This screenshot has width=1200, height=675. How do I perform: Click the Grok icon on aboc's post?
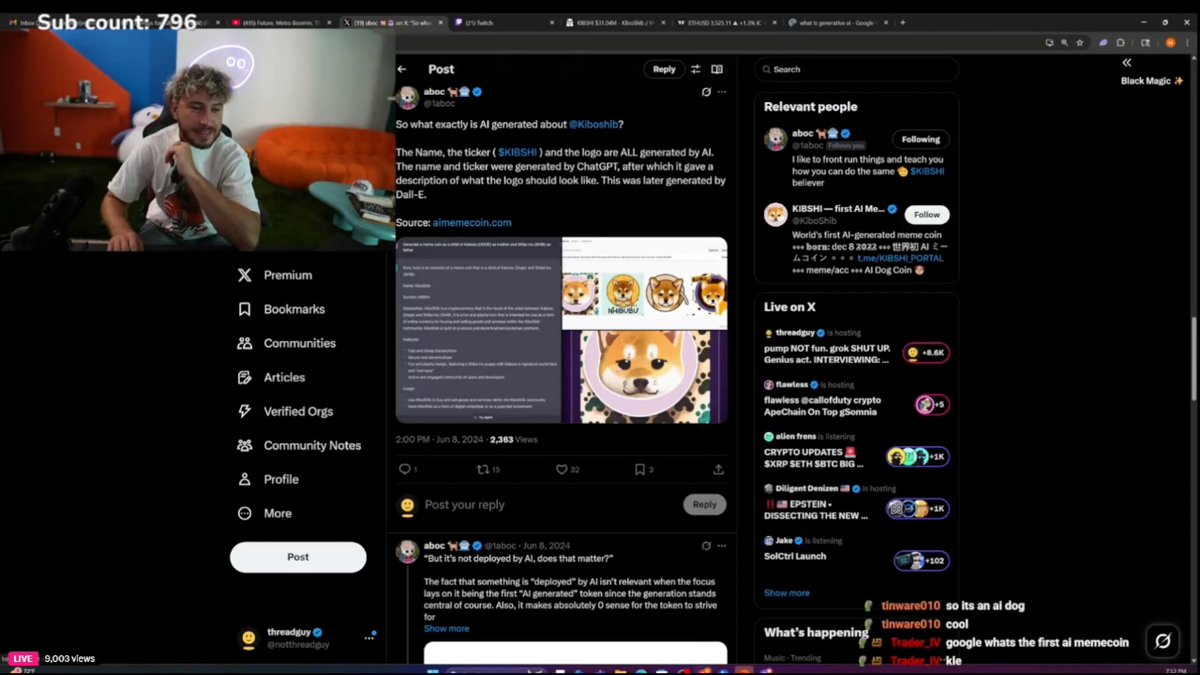point(706,91)
